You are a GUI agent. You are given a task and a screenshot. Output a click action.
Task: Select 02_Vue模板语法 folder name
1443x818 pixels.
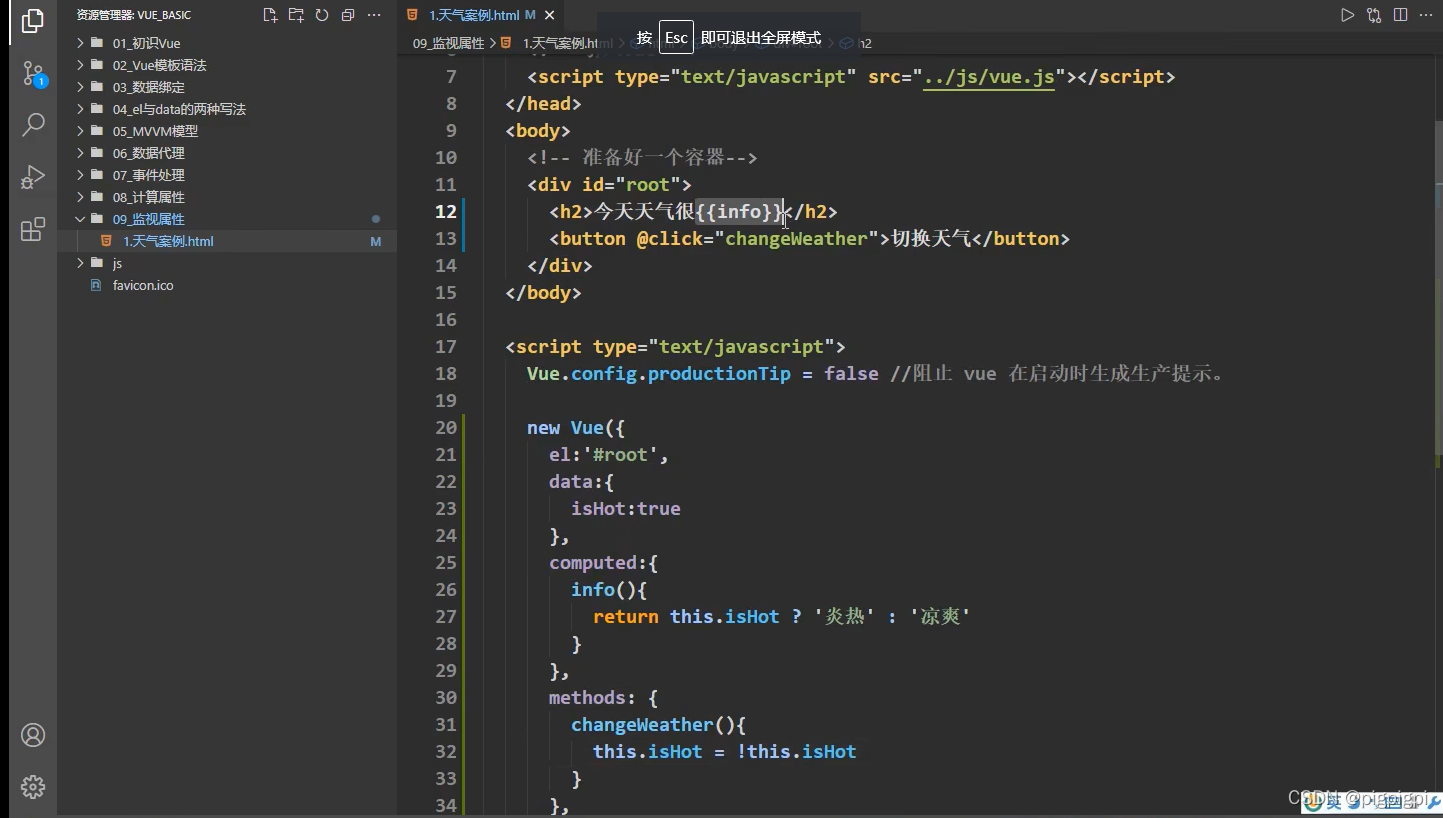click(x=159, y=65)
